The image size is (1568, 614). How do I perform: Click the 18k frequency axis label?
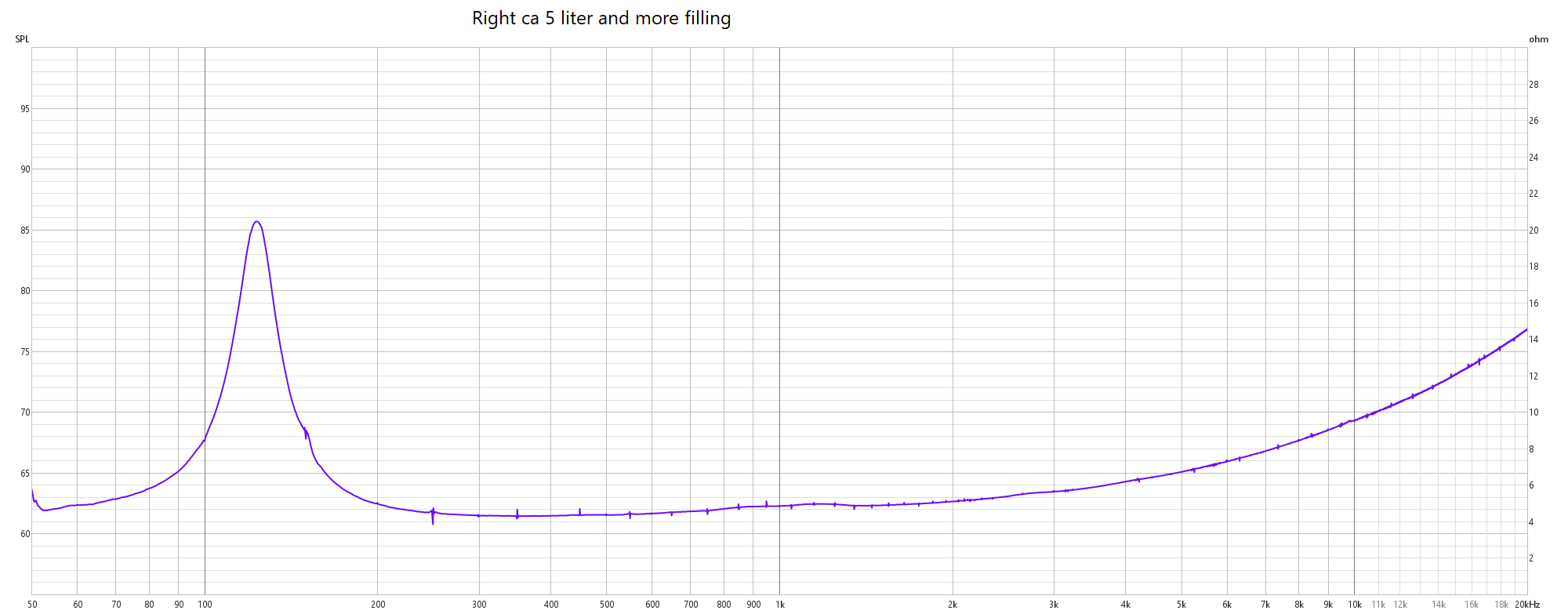click(x=1501, y=605)
